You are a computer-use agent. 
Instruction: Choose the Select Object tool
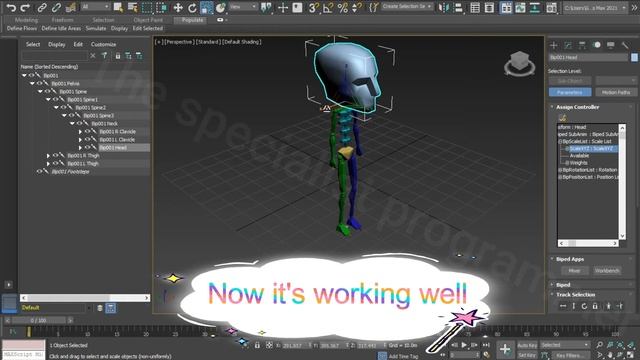tap(118, 7)
